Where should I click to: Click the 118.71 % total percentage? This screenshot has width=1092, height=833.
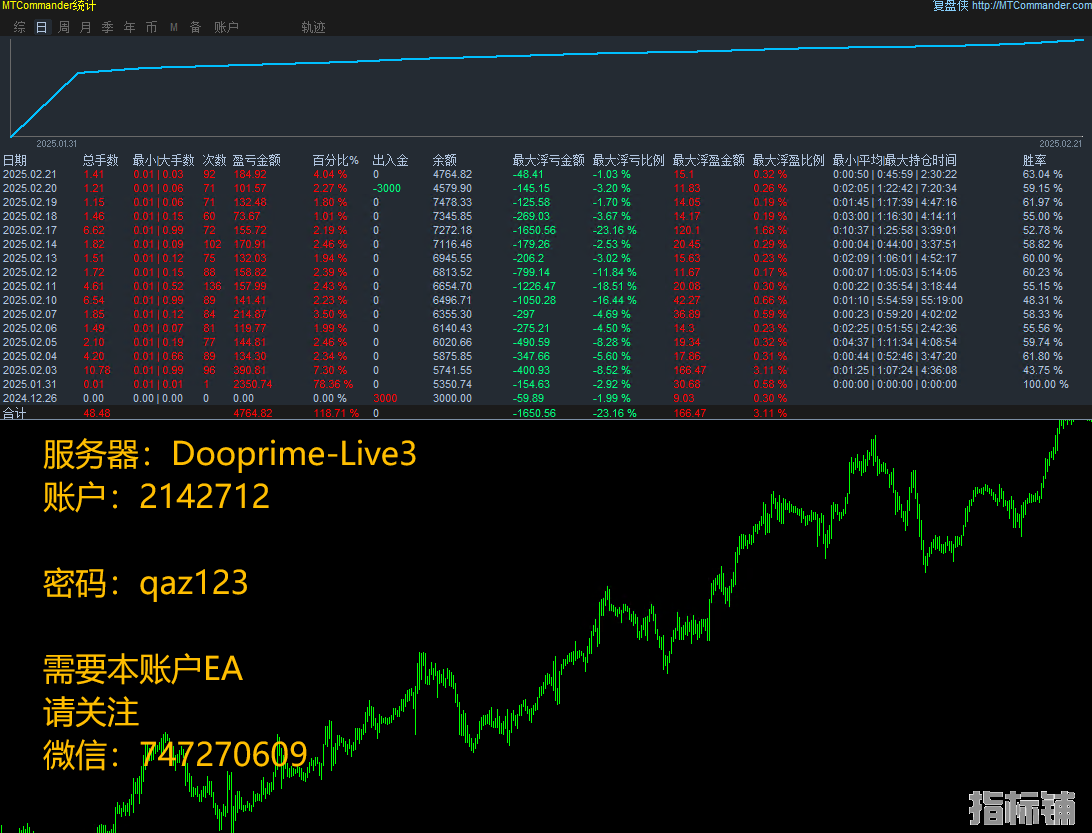click(336, 413)
